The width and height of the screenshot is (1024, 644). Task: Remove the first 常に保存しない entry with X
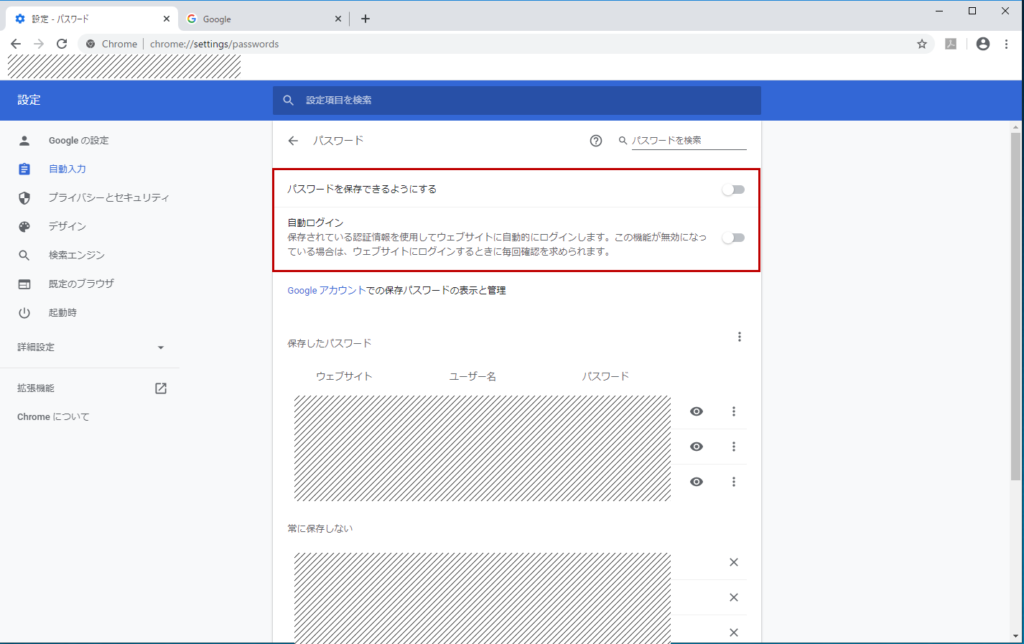pos(733,562)
